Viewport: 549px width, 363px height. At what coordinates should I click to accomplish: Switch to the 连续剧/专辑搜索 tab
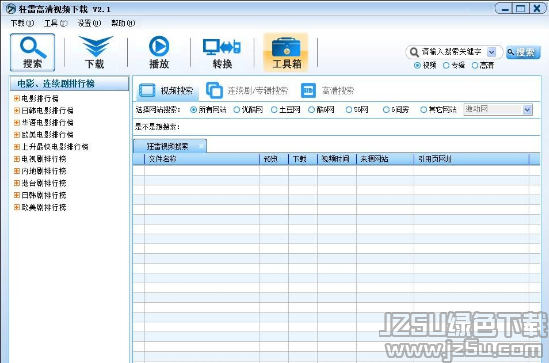[x=247, y=91]
